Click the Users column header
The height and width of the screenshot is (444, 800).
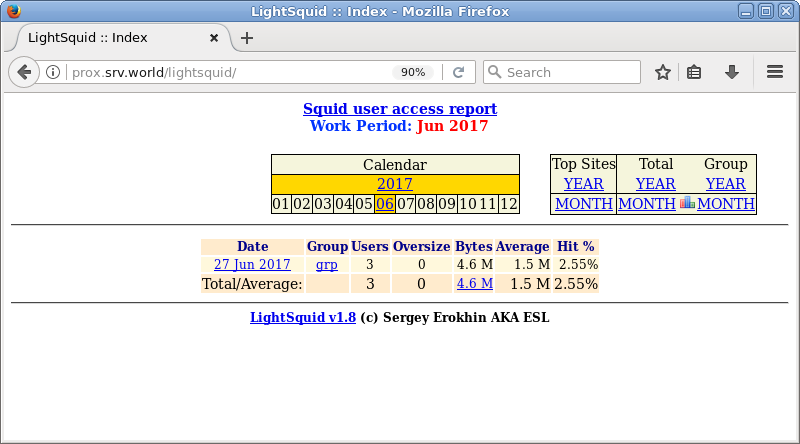click(370, 246)
